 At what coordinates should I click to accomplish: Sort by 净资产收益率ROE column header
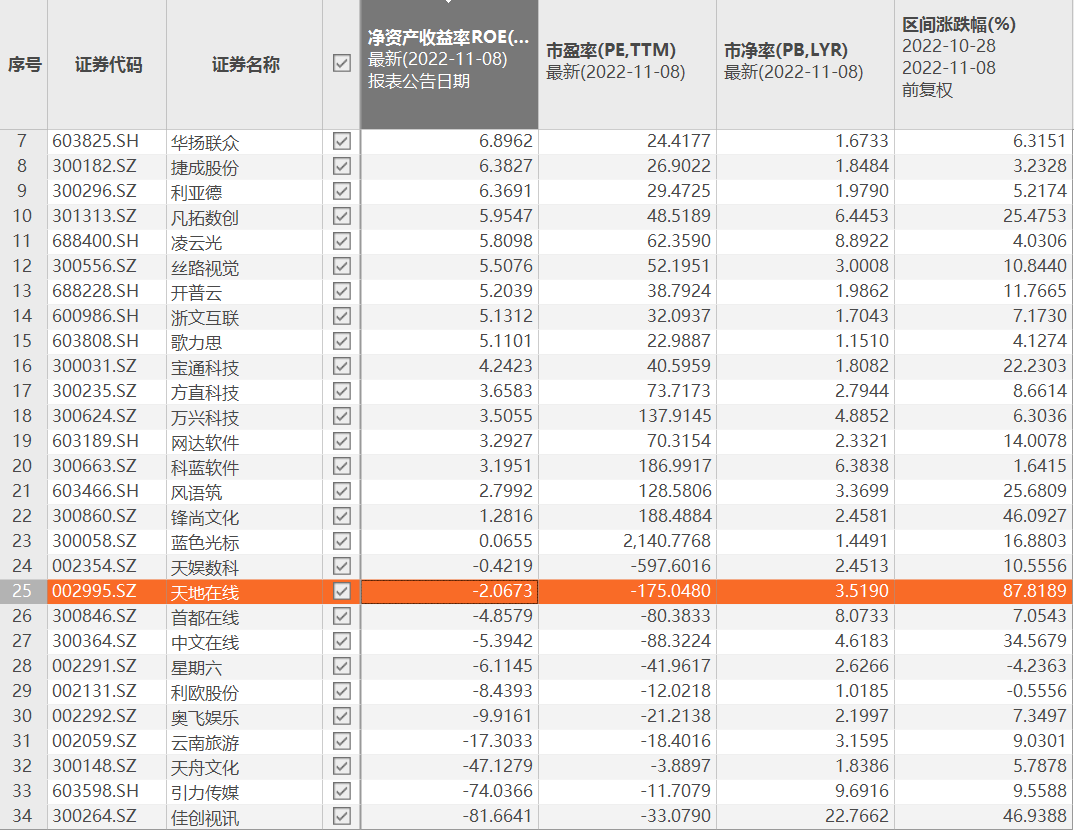[x=449, y=64]
